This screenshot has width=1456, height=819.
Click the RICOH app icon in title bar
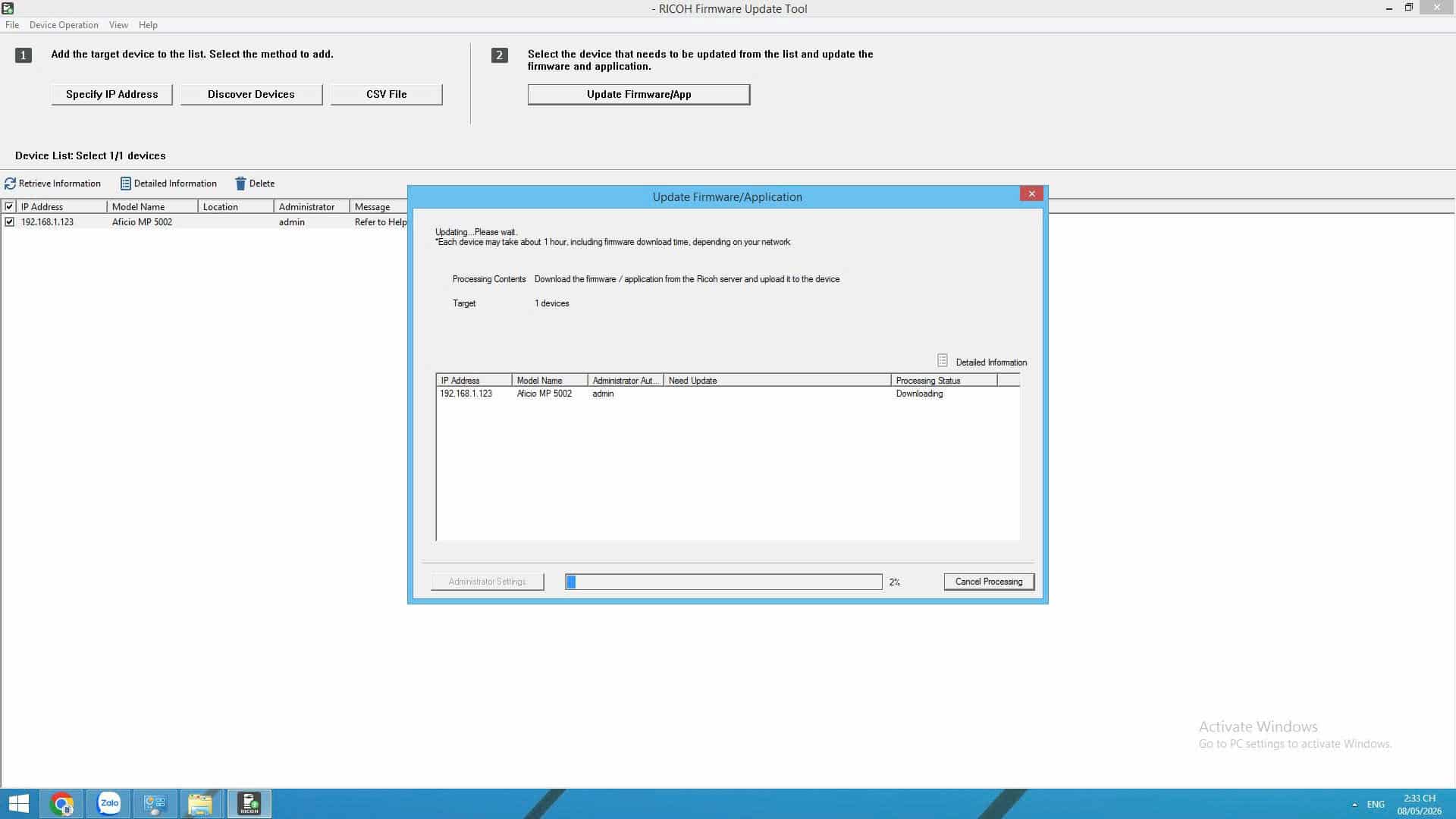coord(8,8)
